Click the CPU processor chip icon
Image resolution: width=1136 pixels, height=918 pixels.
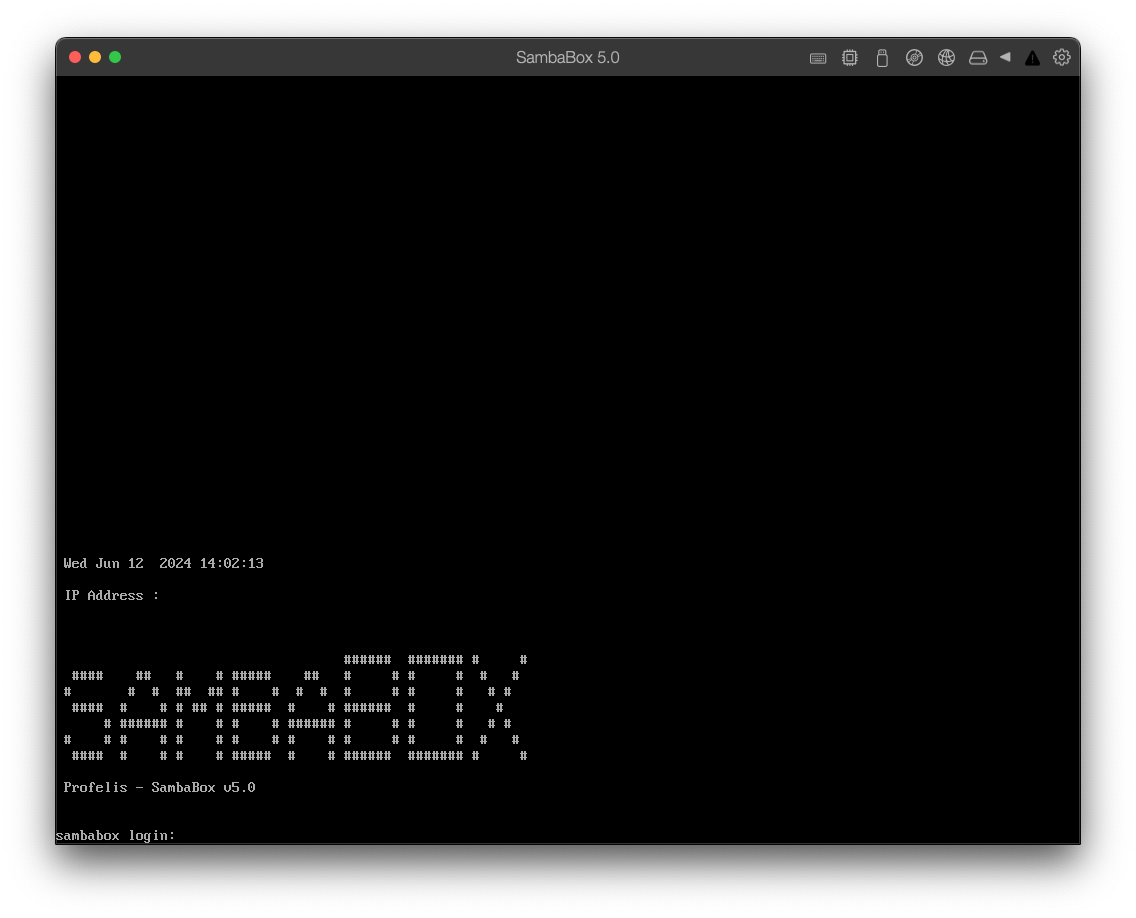[850, 57]
